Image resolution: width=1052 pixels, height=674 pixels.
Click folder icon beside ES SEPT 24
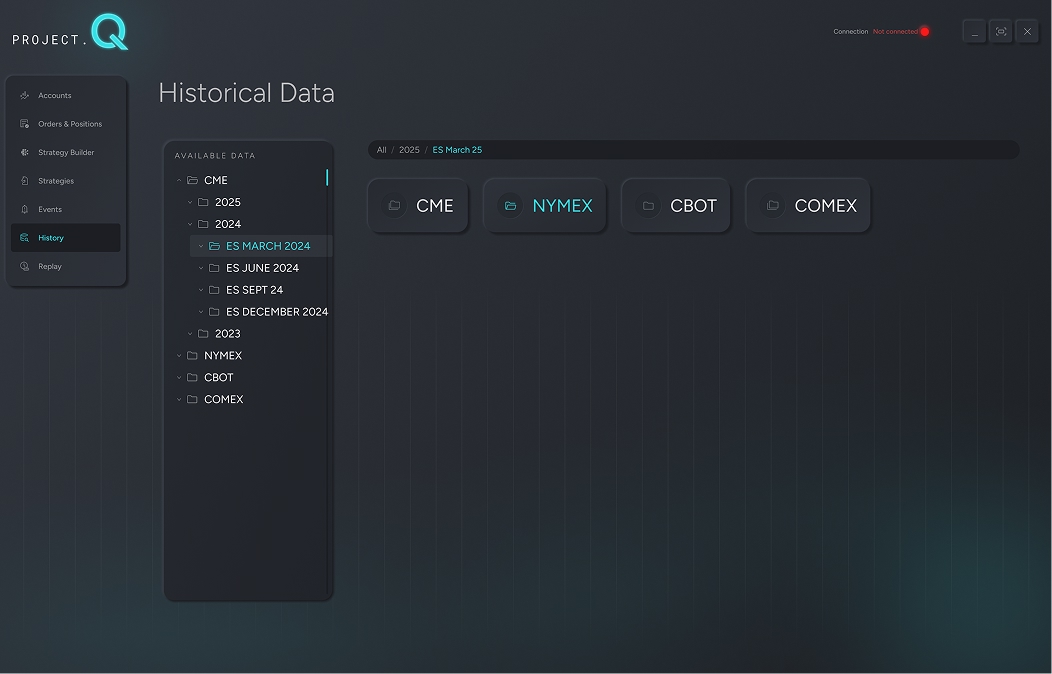pos(214,290)
